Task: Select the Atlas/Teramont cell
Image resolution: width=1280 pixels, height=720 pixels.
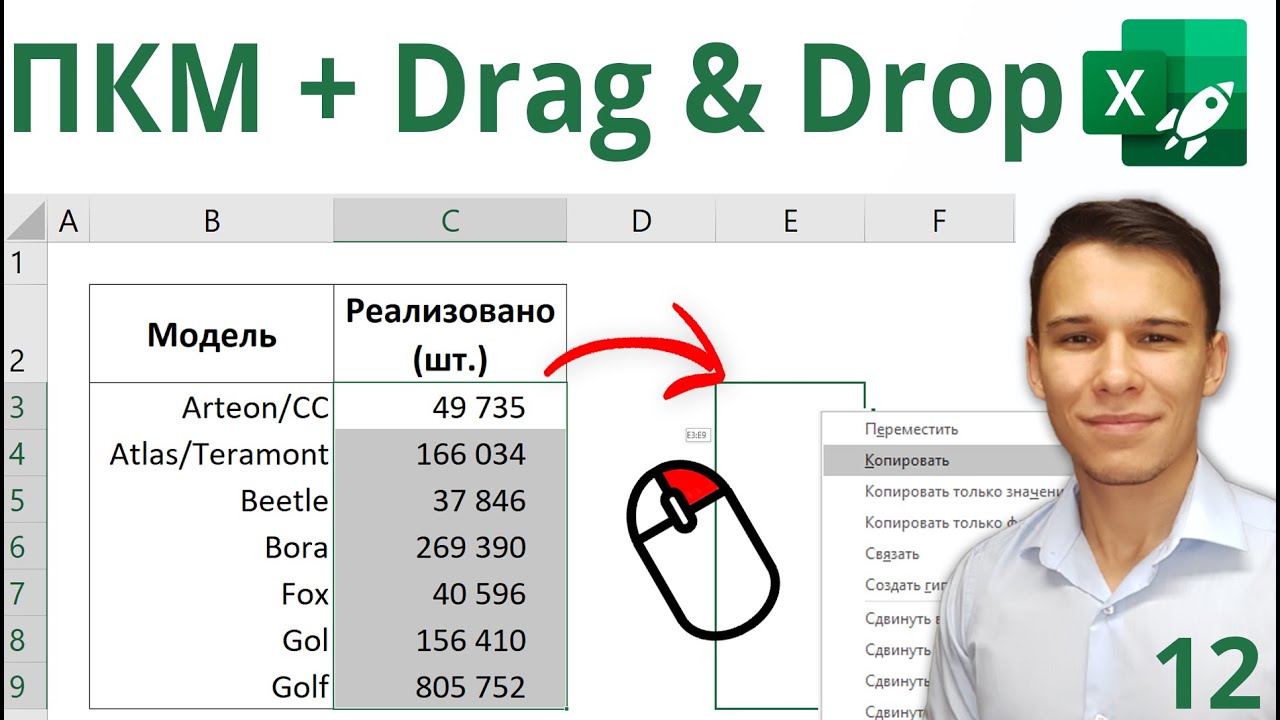Action: click(211, 454)
